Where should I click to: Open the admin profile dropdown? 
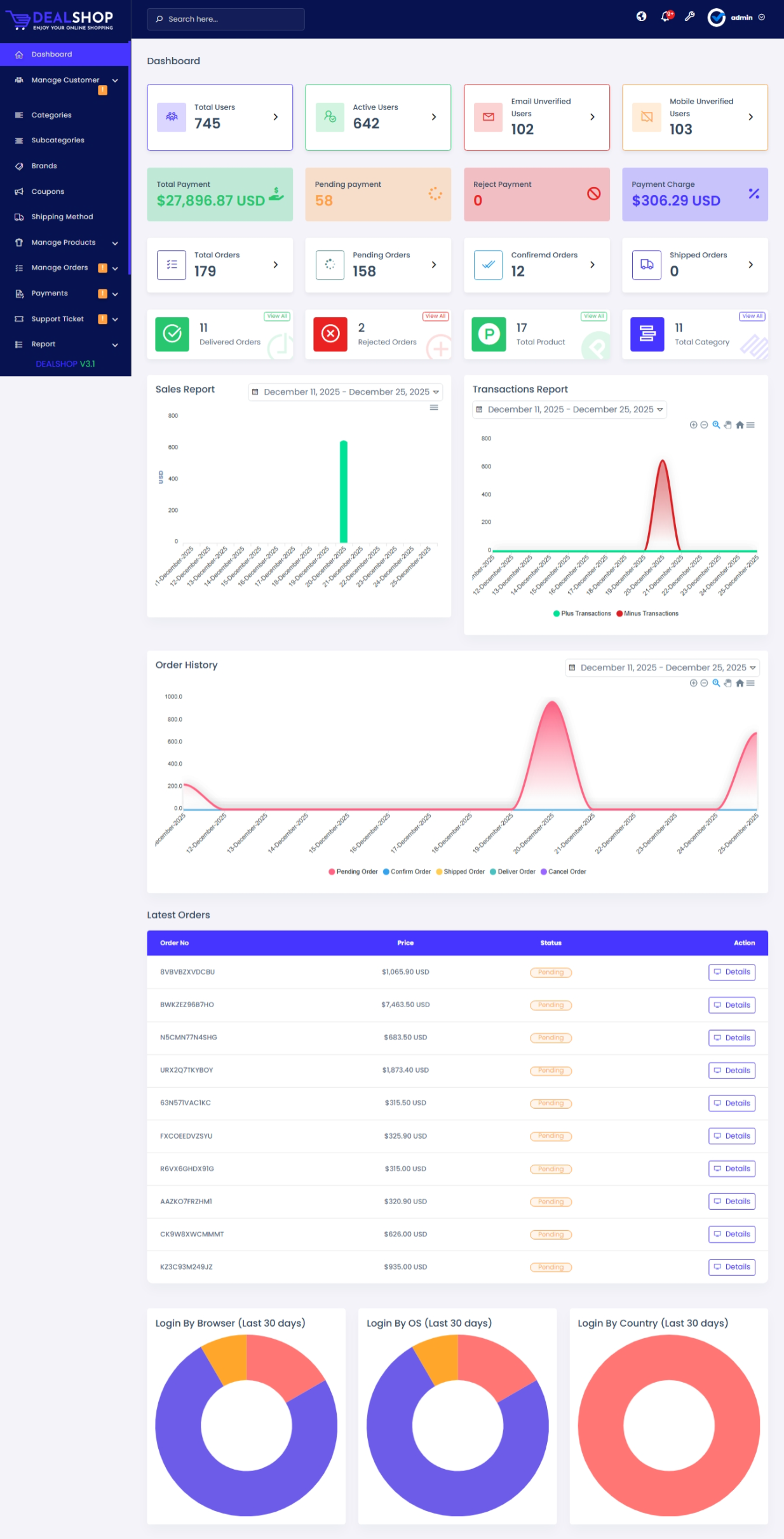click(736, 18)
